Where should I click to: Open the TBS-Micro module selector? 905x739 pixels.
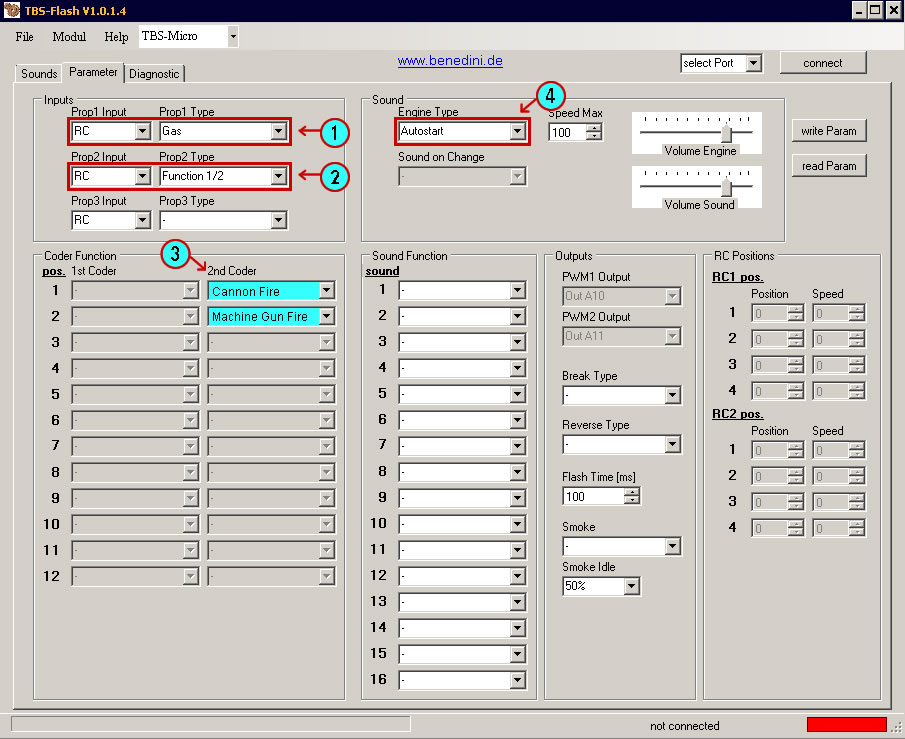[233, 37]
